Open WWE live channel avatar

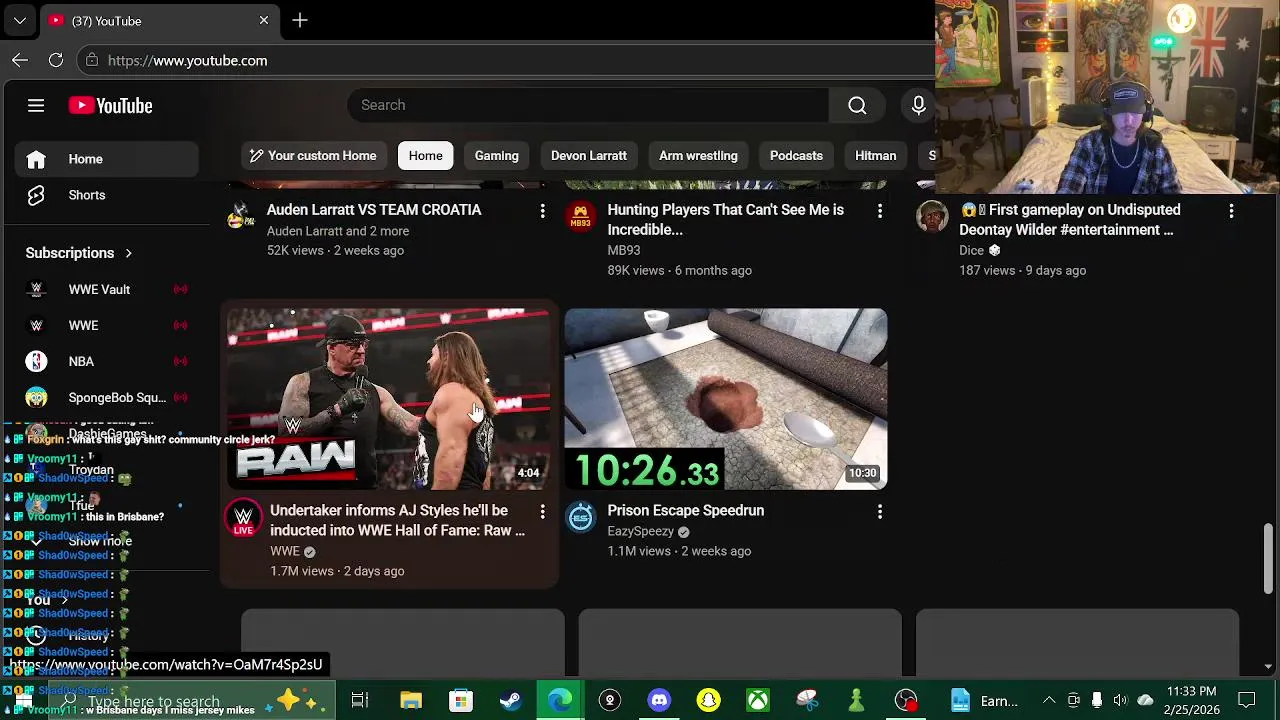243,517
